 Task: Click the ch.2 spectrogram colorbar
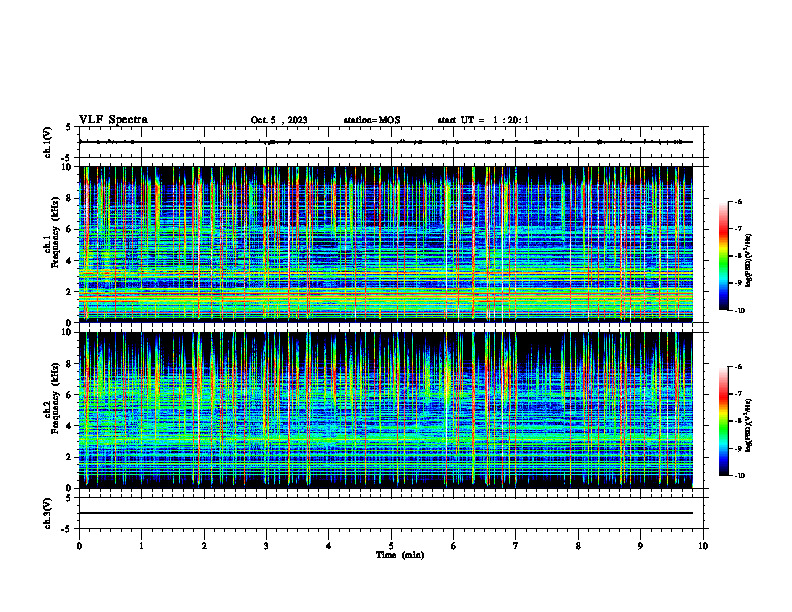723,421
